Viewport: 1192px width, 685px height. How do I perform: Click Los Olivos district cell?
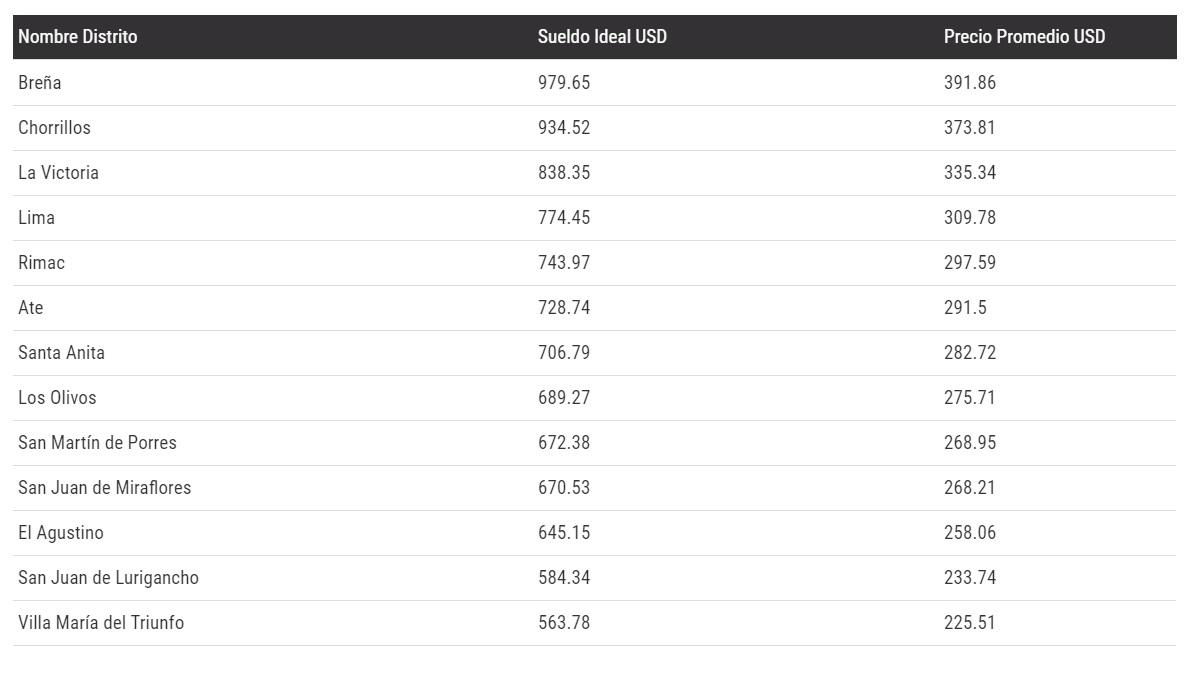point(57,398)
